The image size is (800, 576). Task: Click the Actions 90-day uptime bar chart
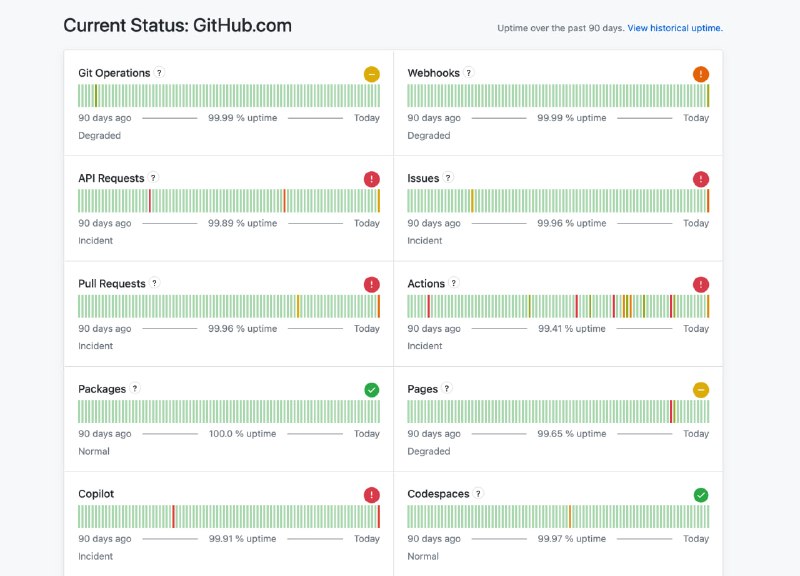tap(558, 306)
